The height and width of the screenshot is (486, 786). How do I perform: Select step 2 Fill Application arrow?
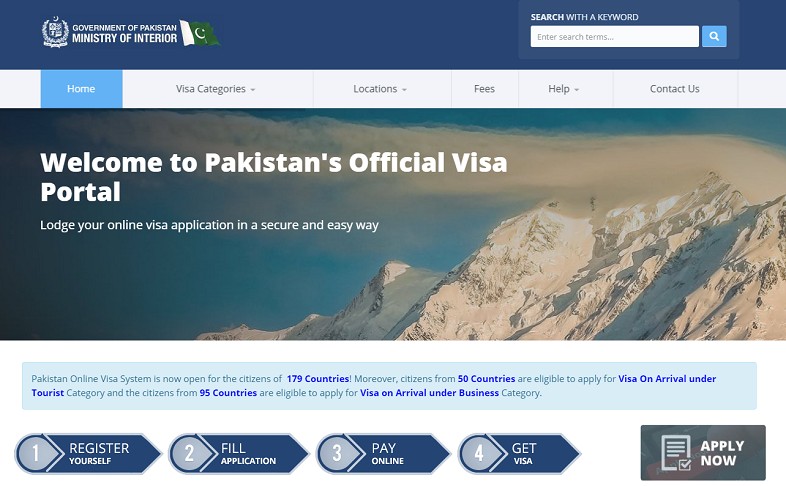click(239, 454)
